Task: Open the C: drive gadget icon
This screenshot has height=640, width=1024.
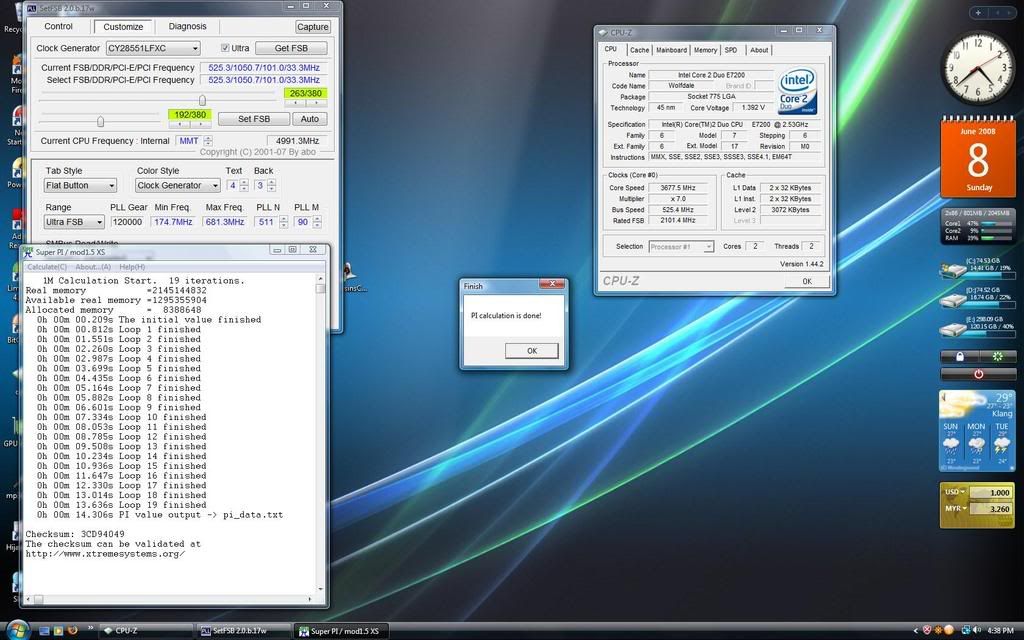Action: [952, 269]
